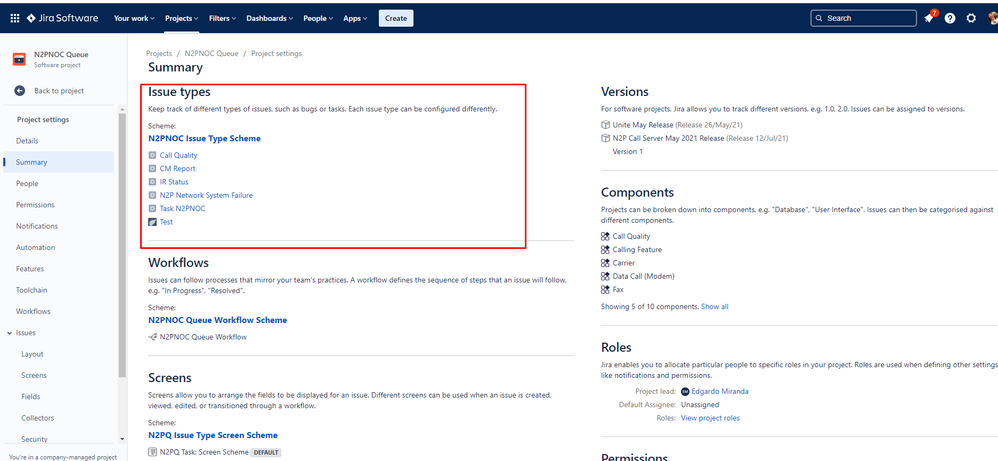Open Edgardo Miranda profile link

(x=720, y=392)
